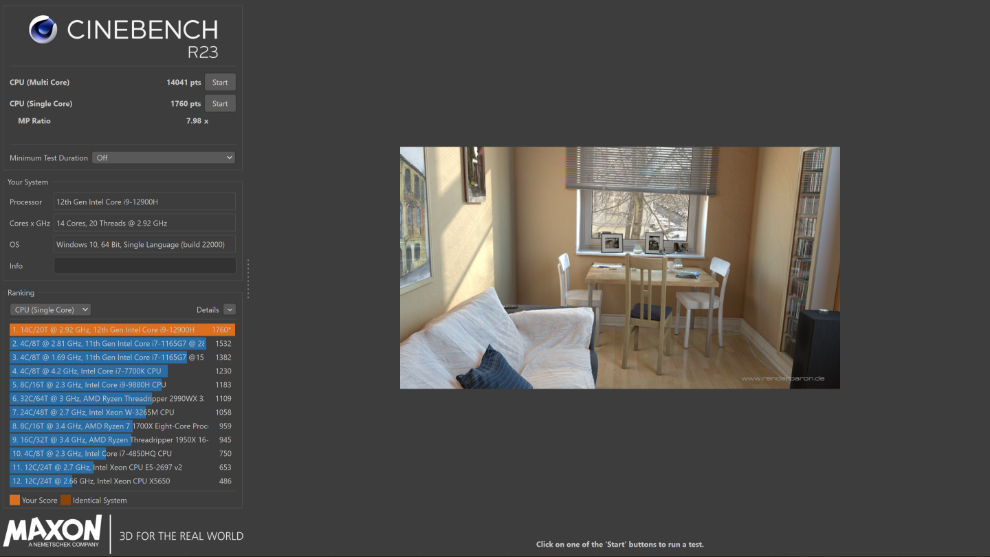Click the single core score 1760 pts
This screenshot has width=990, height=557.
[186, 104]
